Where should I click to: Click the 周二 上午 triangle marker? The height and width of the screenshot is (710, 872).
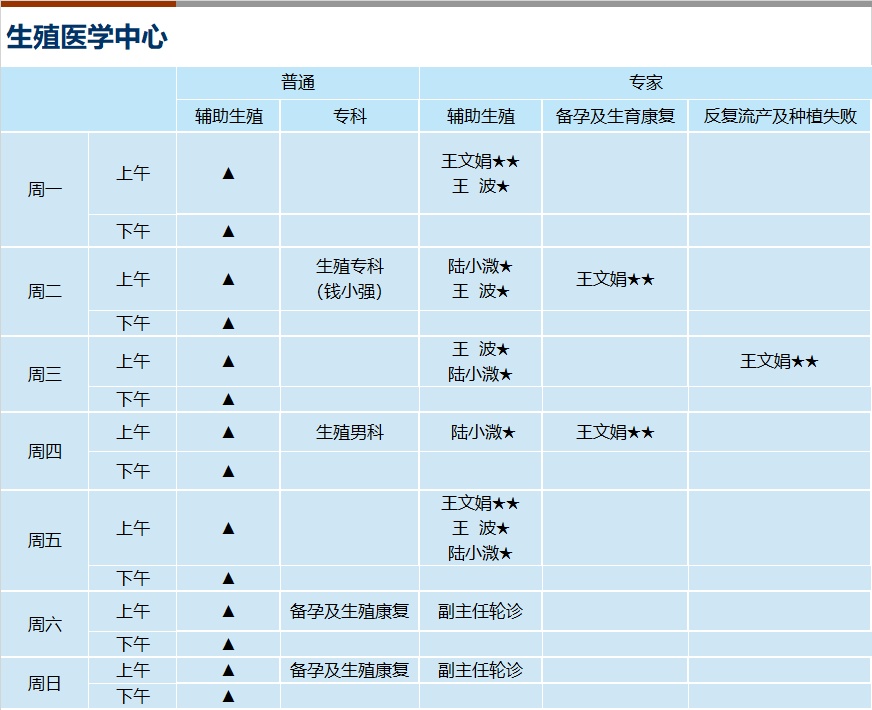pos(229,279)
